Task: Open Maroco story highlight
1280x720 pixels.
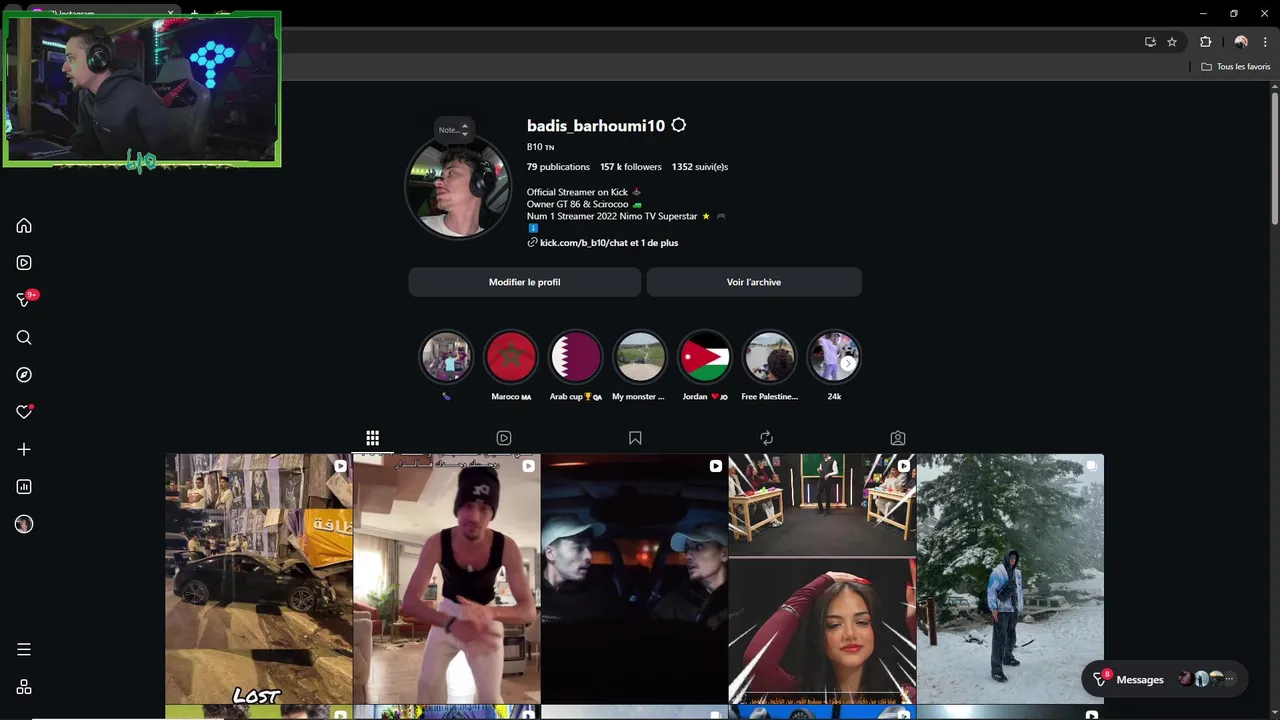Action: (511, 357)
